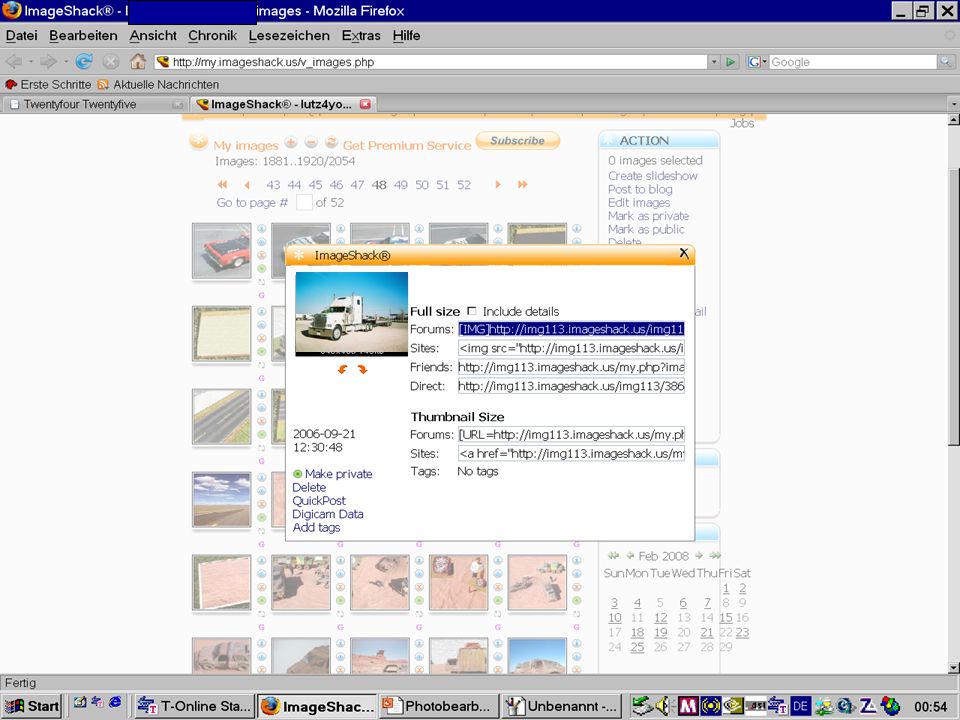The image size is (960, 720).
Task: View Digicam Data for the image
Action: tap(328, 514)
